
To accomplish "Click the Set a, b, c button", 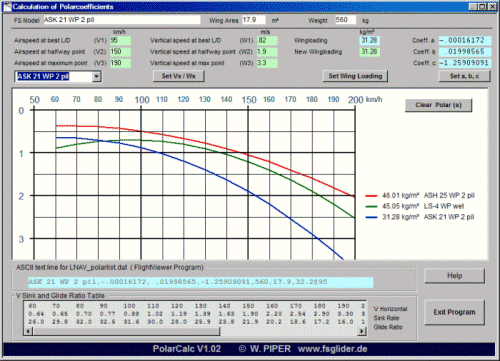I will 464,76.
